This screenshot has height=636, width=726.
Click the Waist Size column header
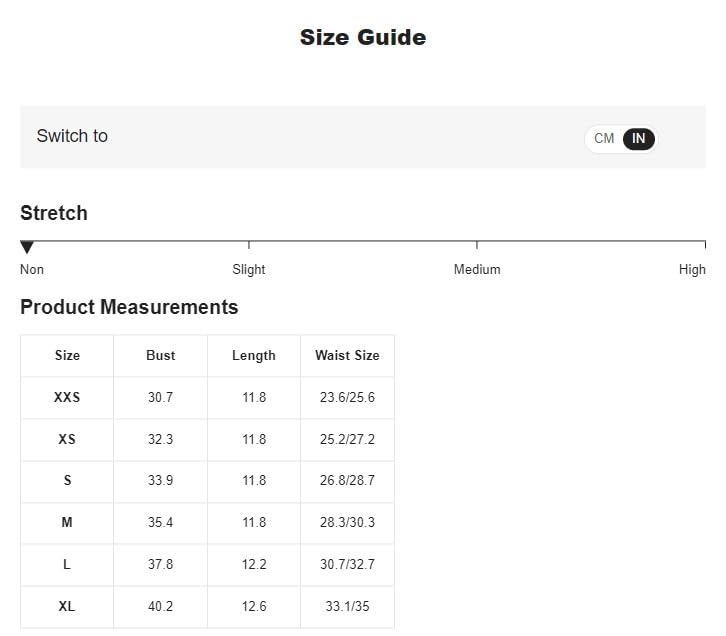tap(347, 355)
